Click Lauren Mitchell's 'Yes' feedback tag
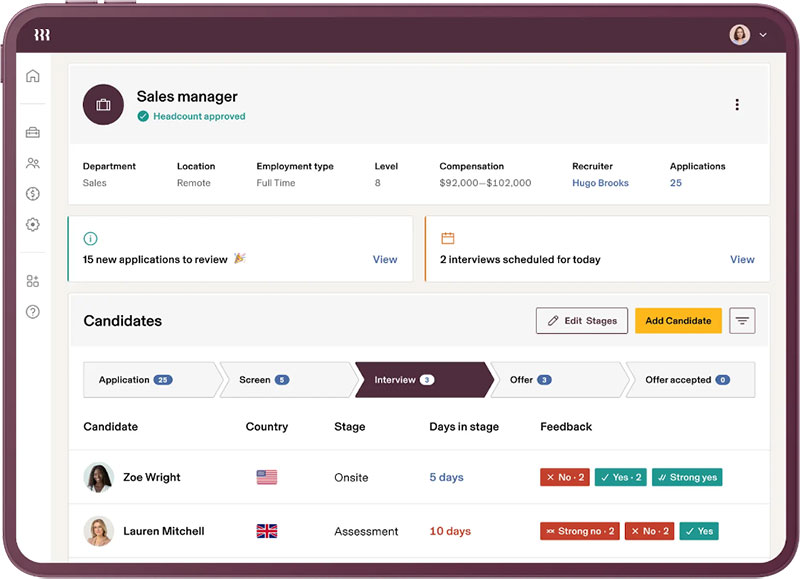 (x=699, y=531)
